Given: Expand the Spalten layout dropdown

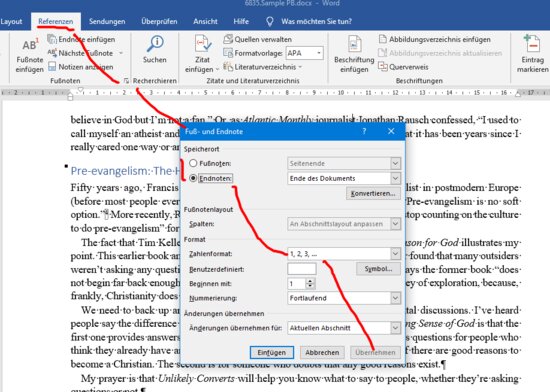Looking at the screenshot, I should pyautogui.click(x=395, y=224).
